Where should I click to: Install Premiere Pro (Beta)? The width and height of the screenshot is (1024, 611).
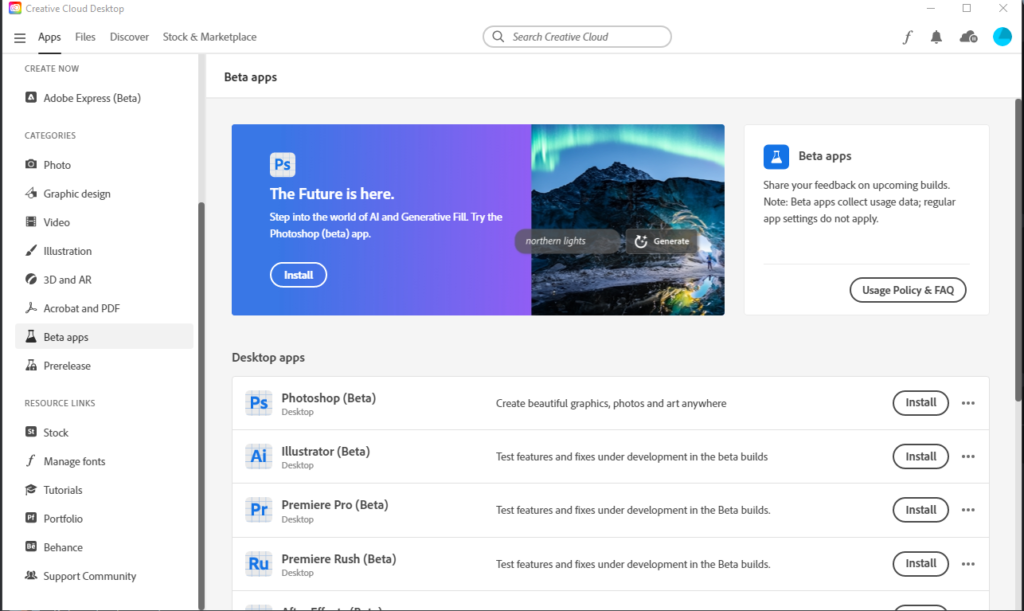coord(920,510)
